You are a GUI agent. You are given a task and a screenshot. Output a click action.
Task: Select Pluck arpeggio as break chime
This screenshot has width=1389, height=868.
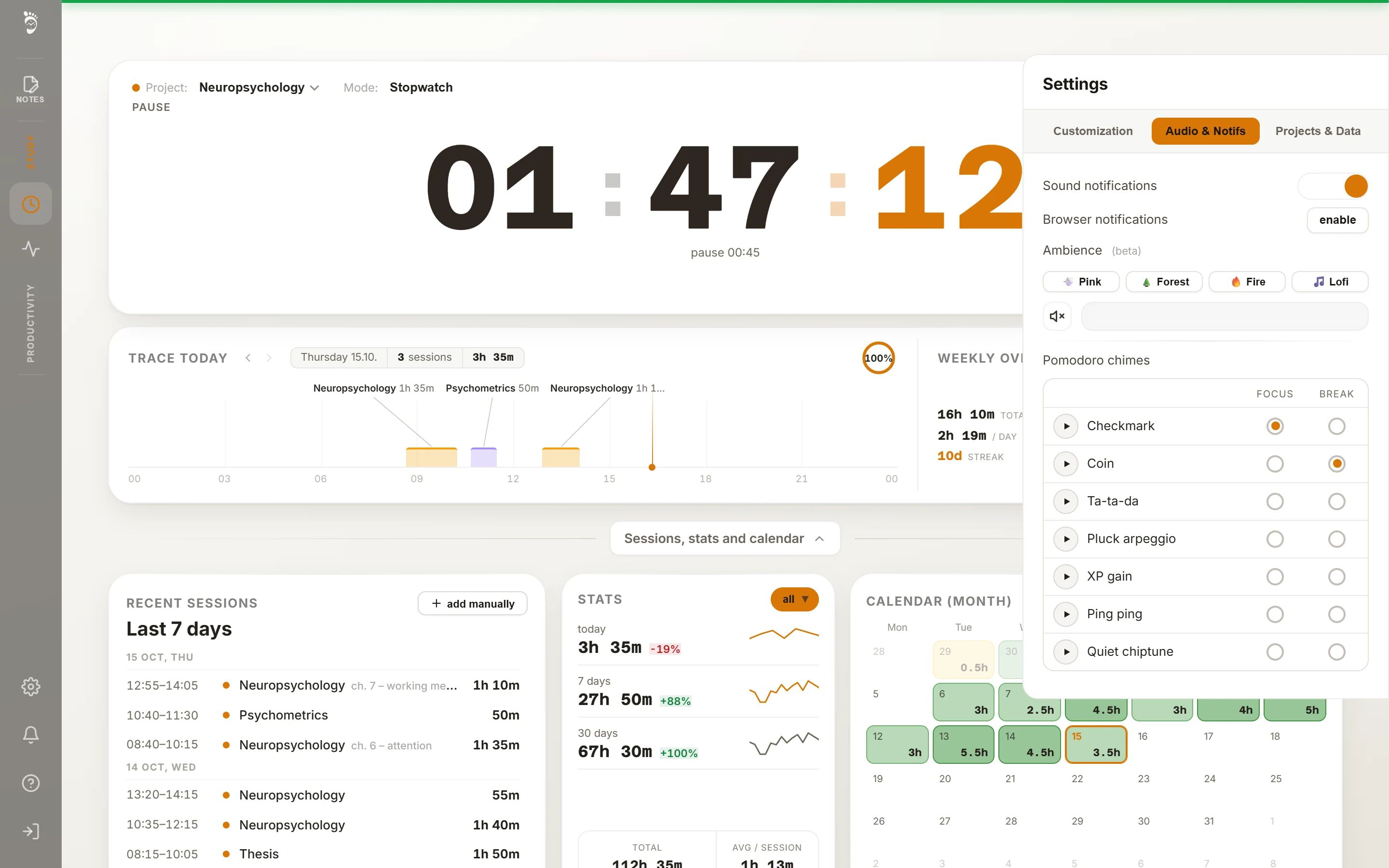click(1336, 539)
